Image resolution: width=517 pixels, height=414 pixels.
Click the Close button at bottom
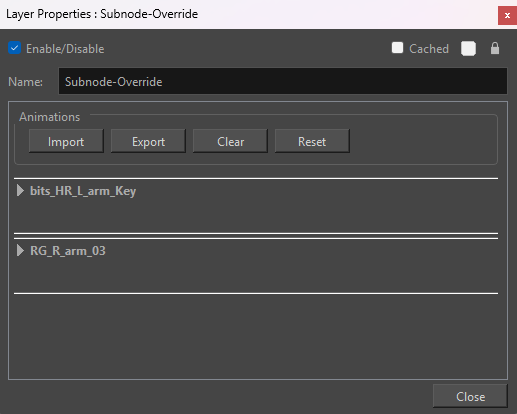(x=470, y=396)
